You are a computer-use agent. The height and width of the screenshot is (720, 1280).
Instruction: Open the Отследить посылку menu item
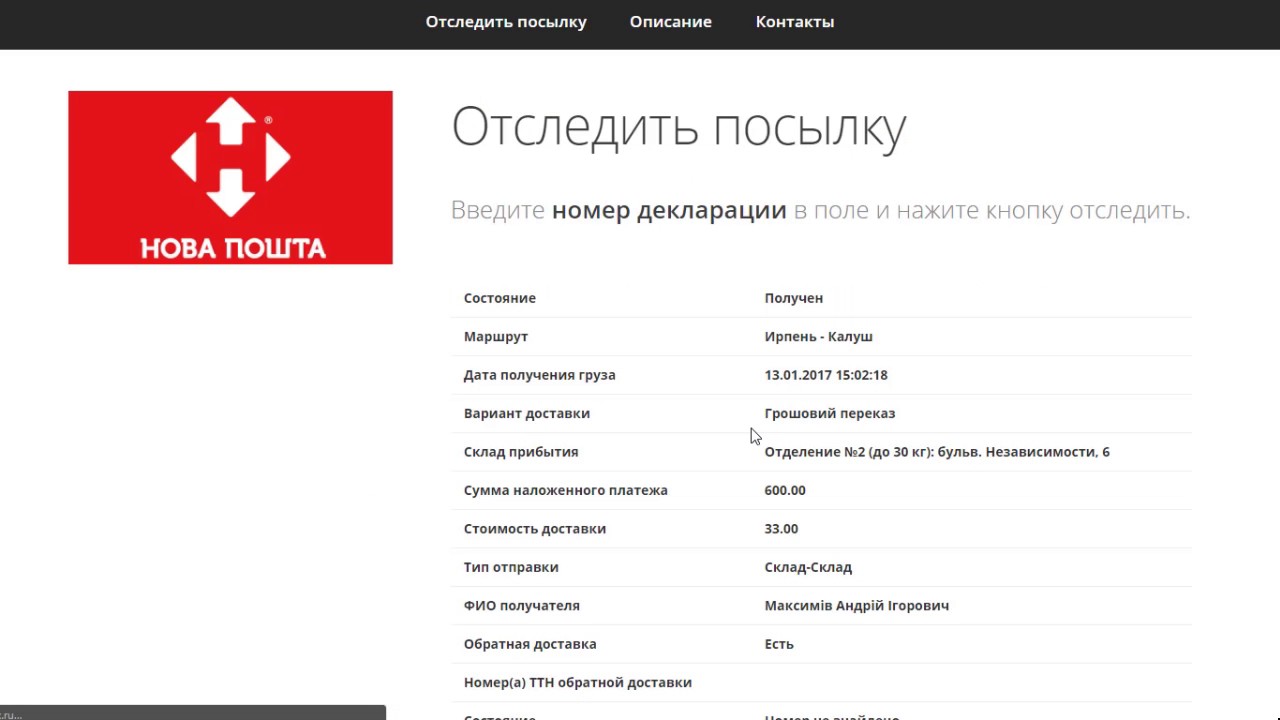[506, 22]
